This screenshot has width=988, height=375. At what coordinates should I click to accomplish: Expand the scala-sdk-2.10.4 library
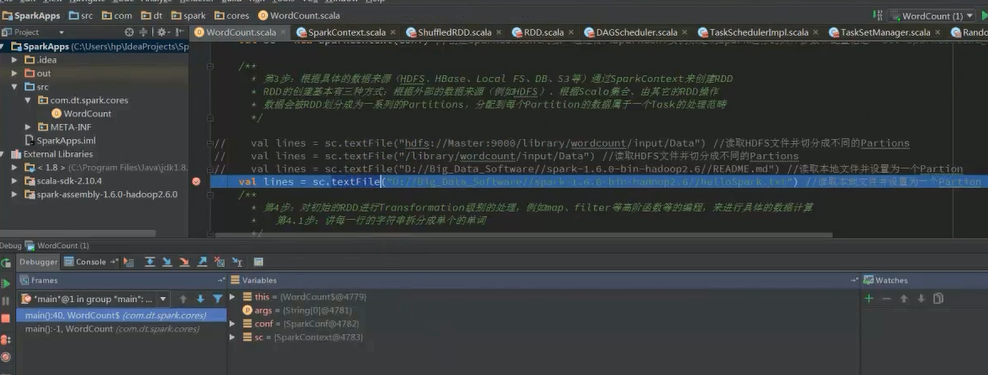[x=14, y=181]
